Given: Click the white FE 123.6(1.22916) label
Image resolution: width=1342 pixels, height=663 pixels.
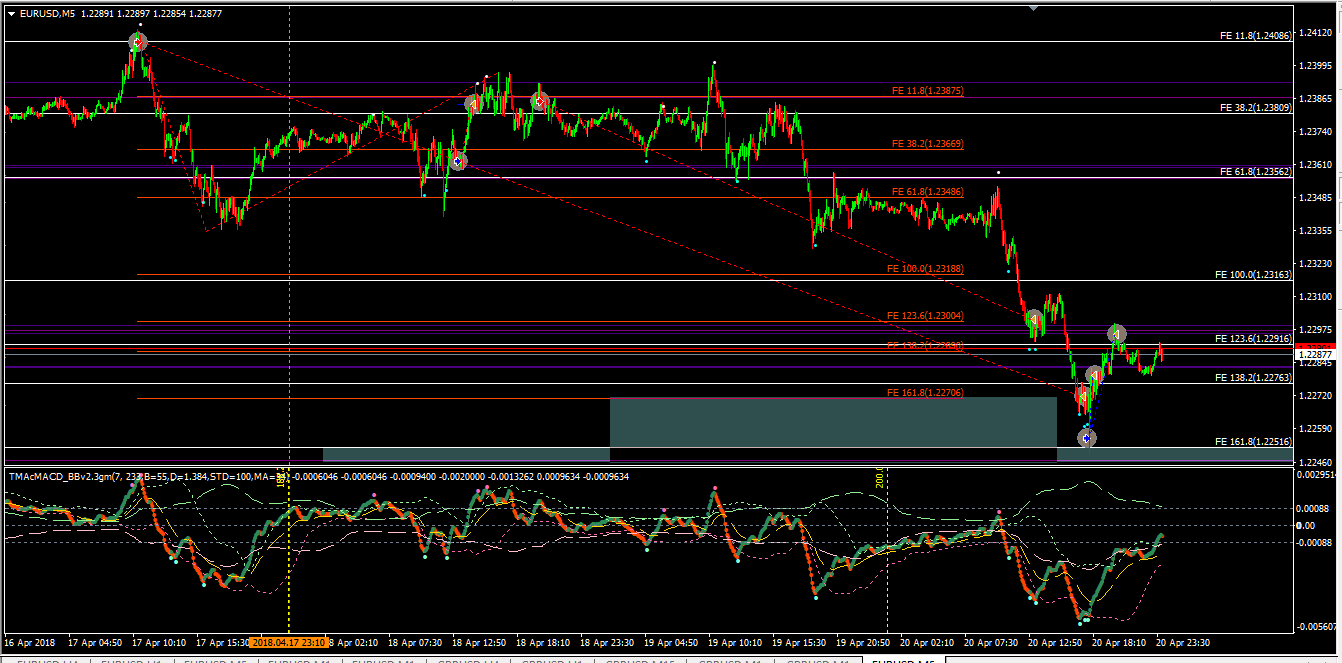Looking at the screenshot, I should pyautogui.click(x=1254, y=339).
